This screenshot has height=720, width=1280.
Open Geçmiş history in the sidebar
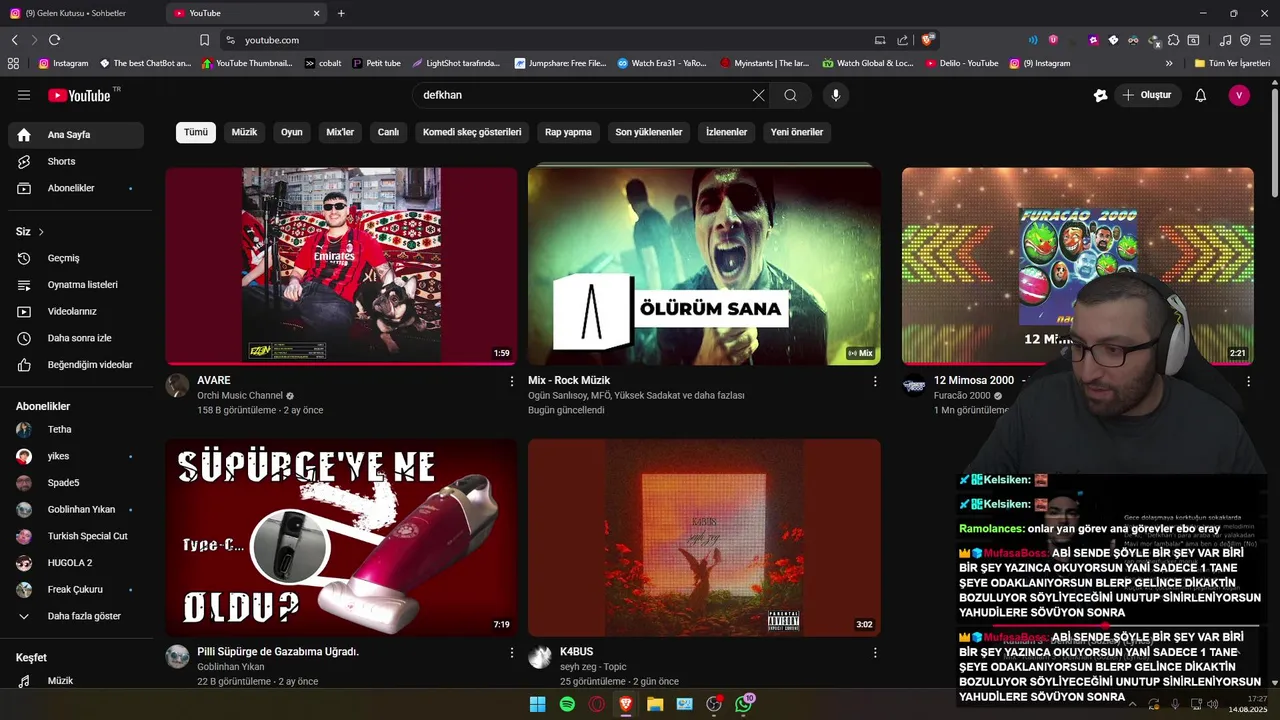tap(76, 258)
